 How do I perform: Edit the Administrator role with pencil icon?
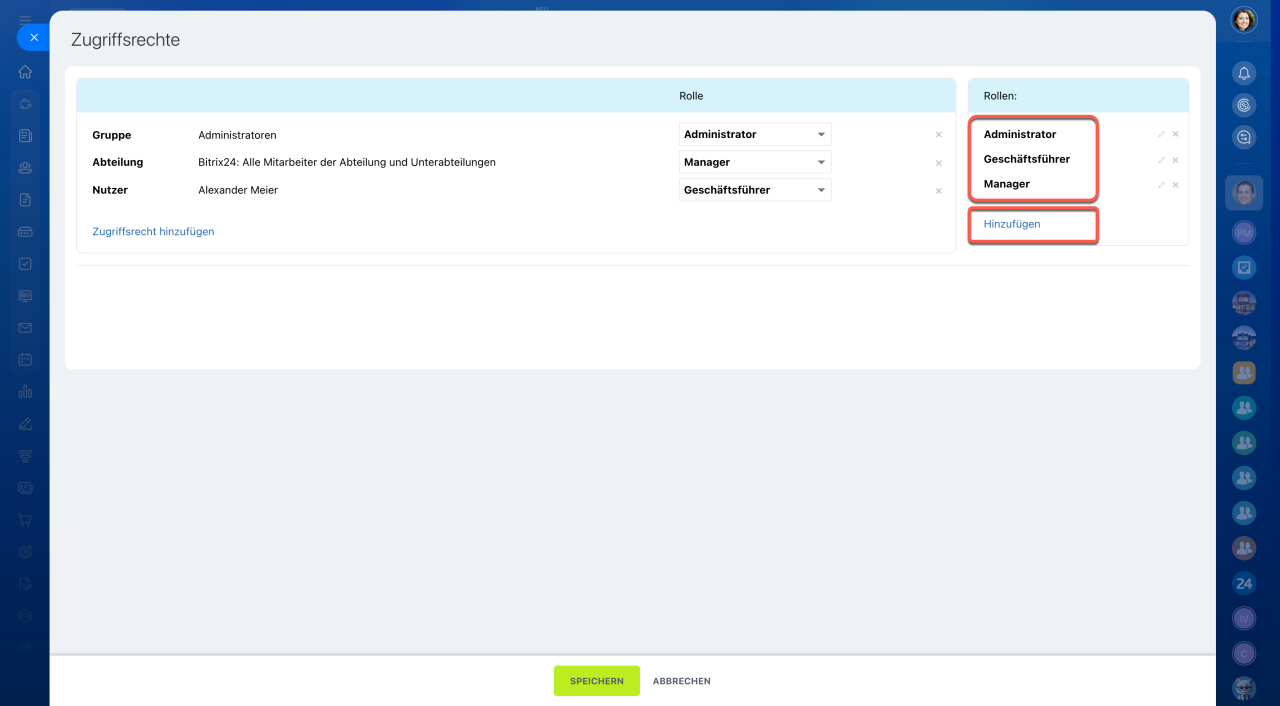[x=1162, y=134]
